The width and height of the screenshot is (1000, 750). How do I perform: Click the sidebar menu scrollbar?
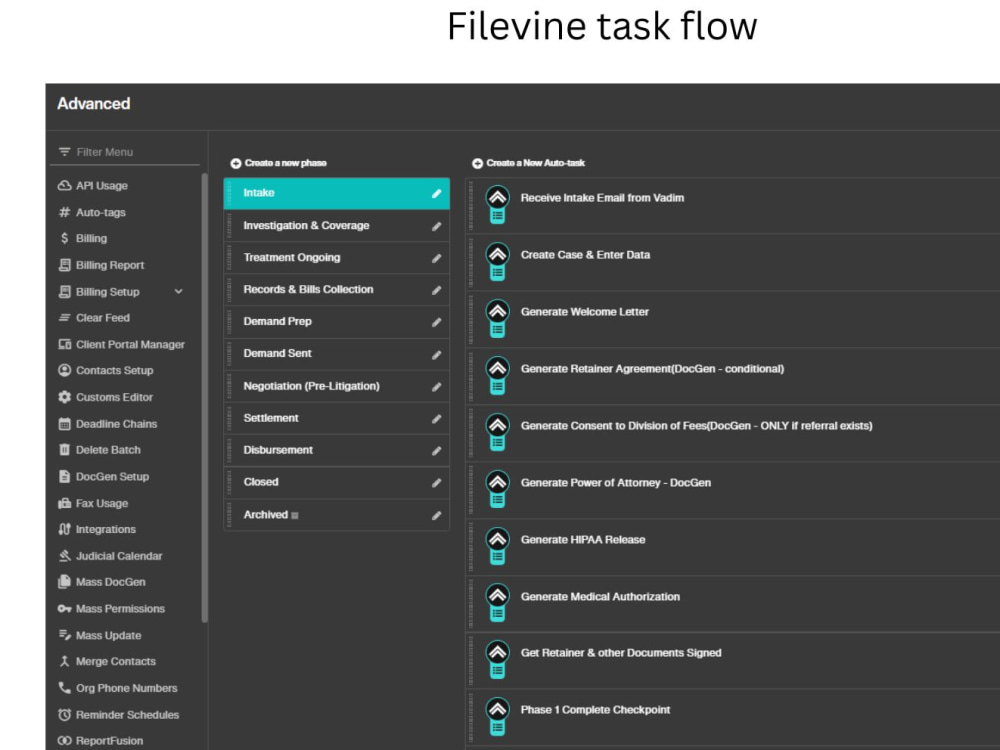[x=204, y=397]
